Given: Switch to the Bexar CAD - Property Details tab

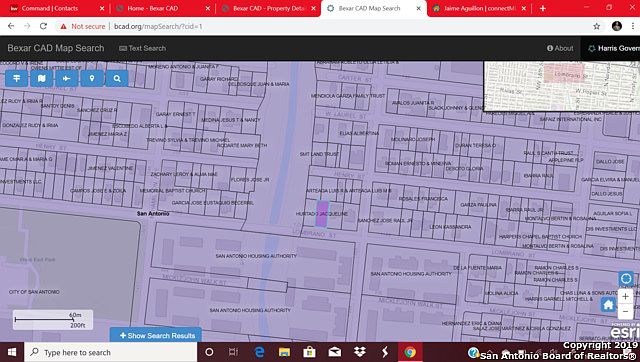Looking at the screenshot, I should pyautogui.click(x=269, y=8).
